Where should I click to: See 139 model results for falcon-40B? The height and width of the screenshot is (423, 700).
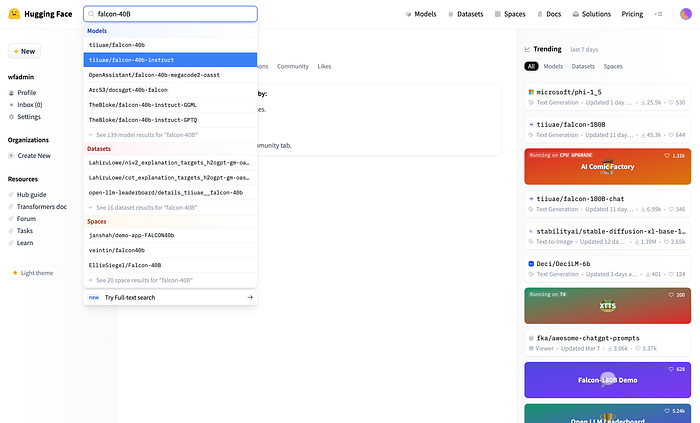pyautogui.click(x=170, y=135)
